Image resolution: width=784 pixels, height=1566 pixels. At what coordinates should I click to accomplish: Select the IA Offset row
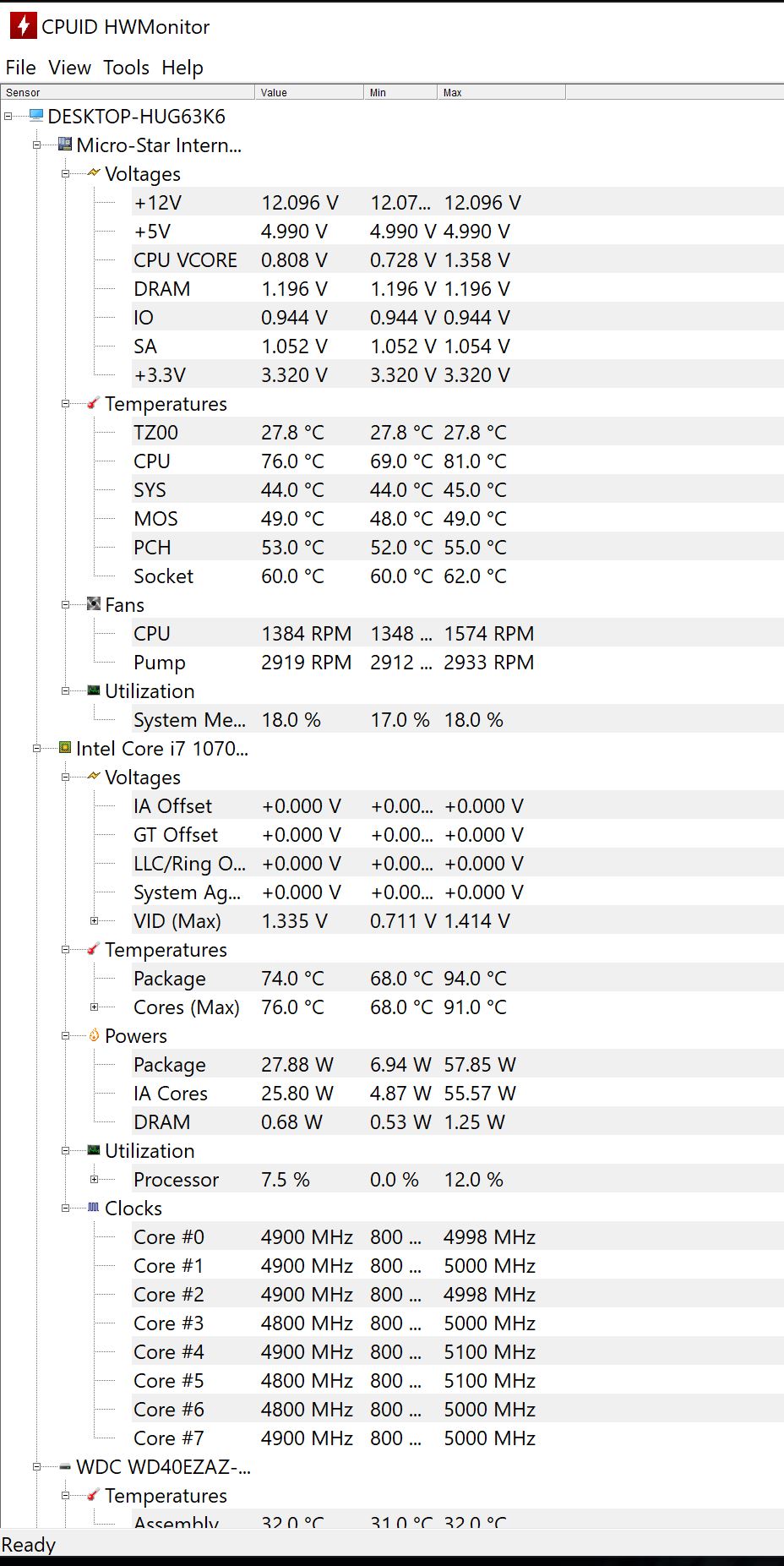click(457, 805)
